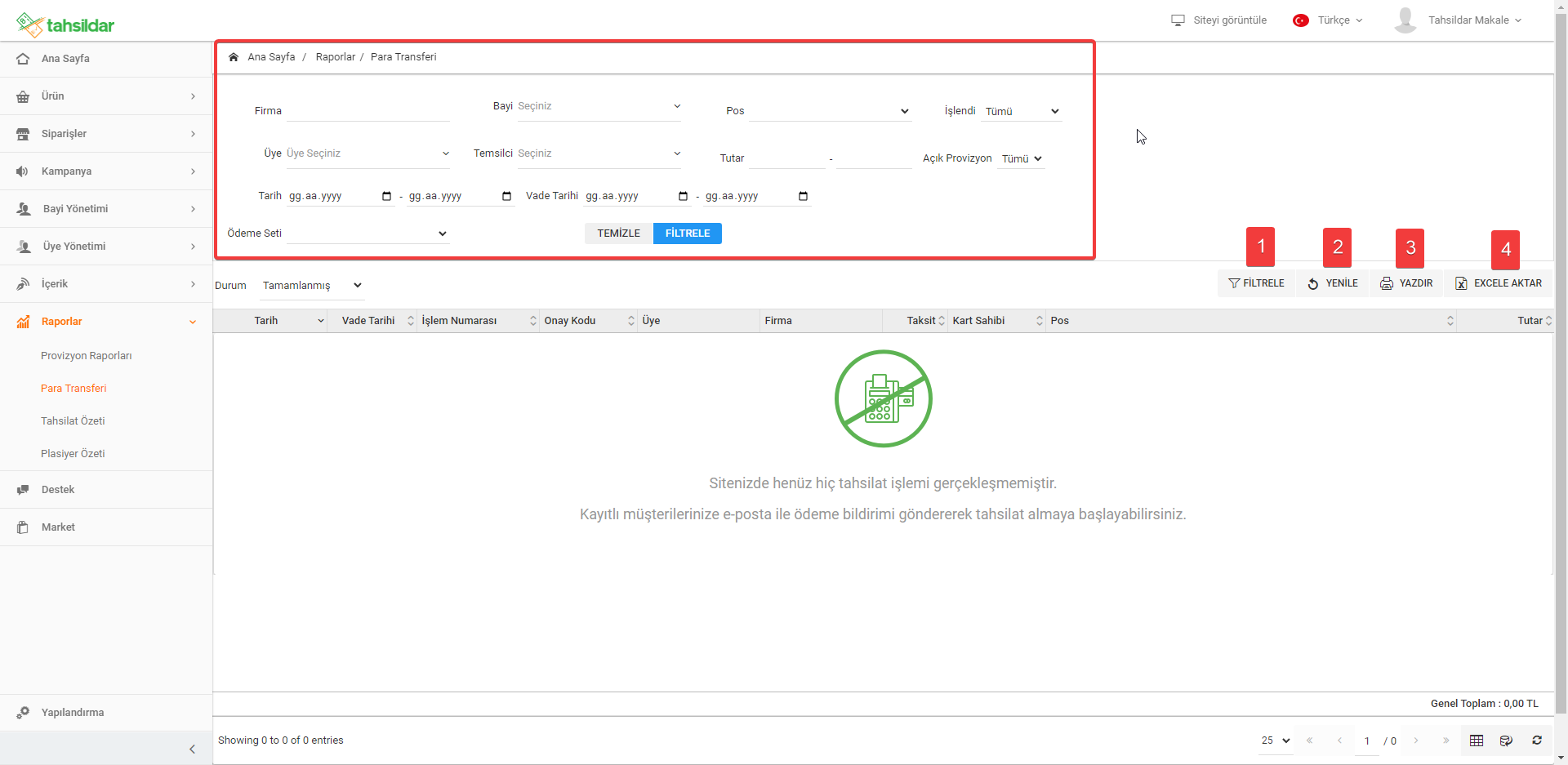Click the monitor icon beside Siteyi görüntüle
The height and width of the screenshot is (765, 1568).
[1178, 20]
